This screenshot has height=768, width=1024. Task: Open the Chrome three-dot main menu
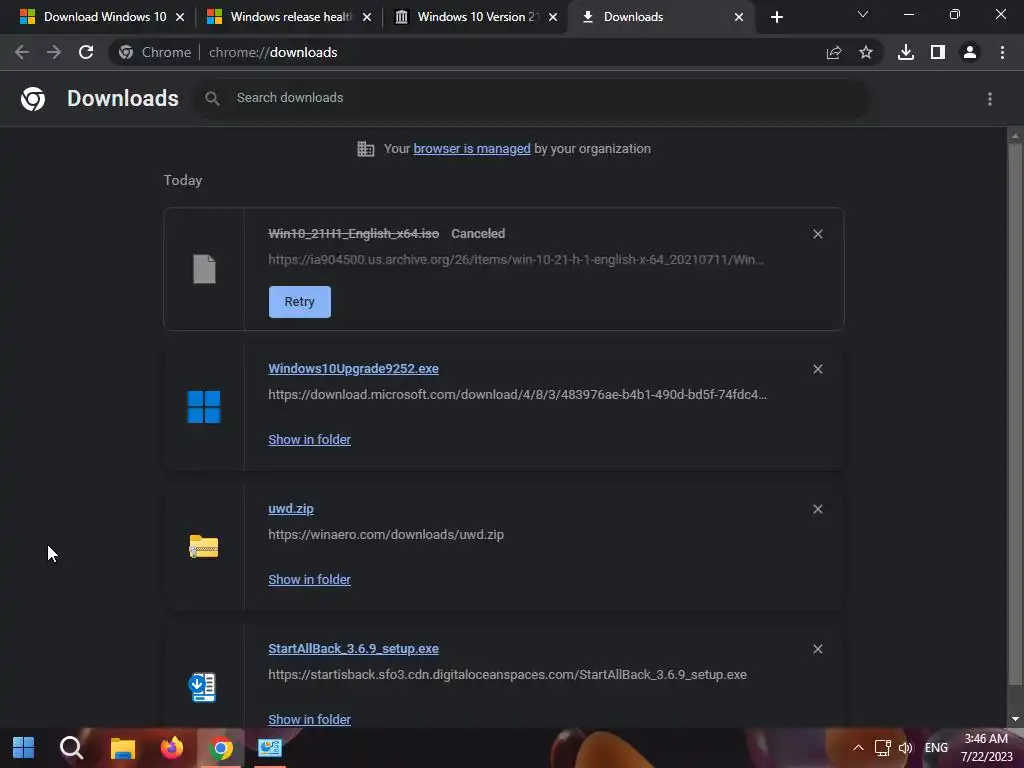[1002, 52]
